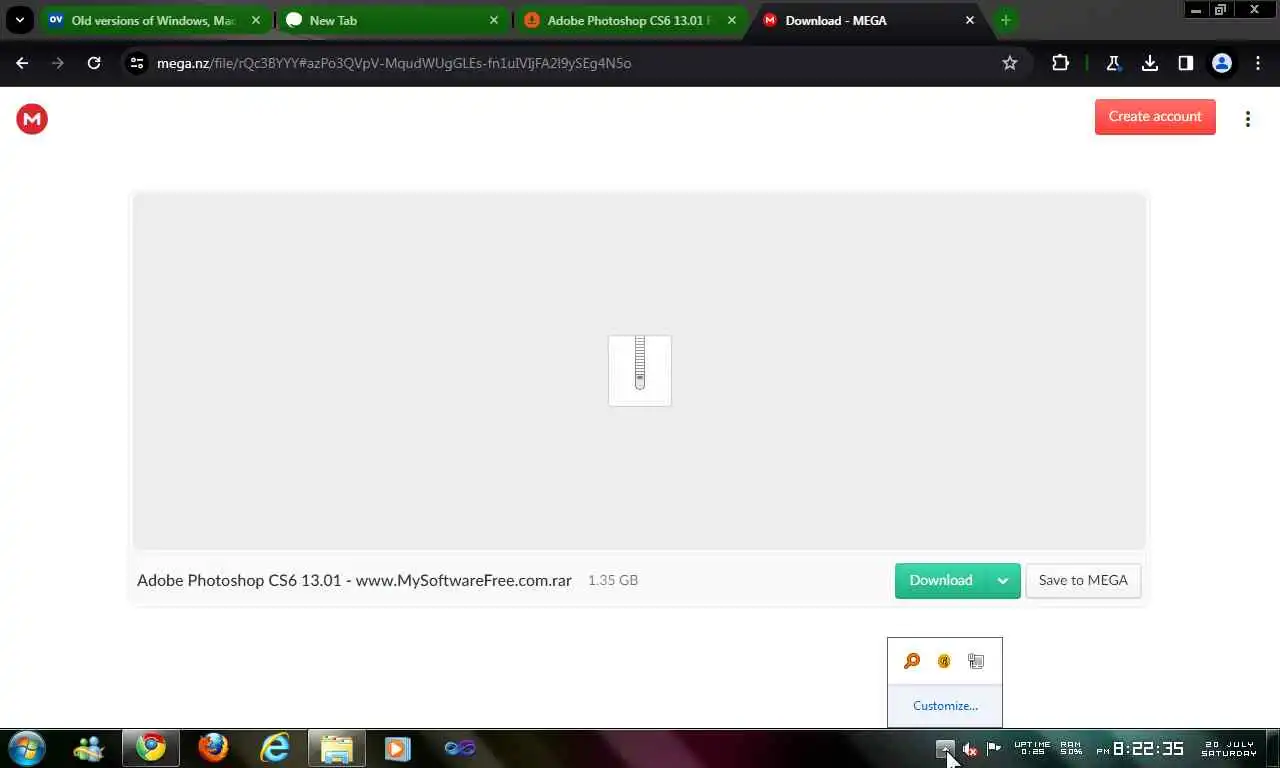Image resolution: width=1280 pixels, height=768 pixels.
Task: Open the Chrome extensions puzzle icon
Action: (x=1060, y=63)
